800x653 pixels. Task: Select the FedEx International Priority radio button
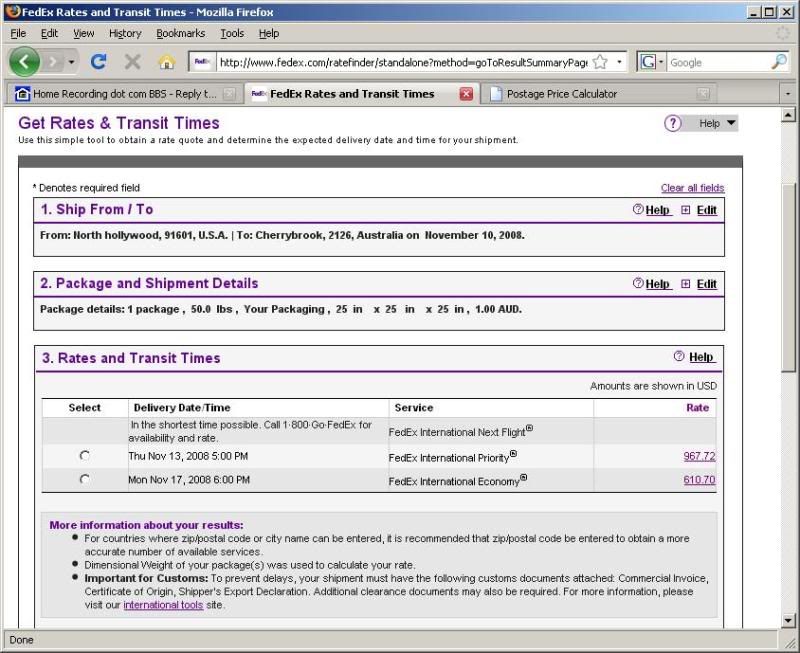pos(85,456)
